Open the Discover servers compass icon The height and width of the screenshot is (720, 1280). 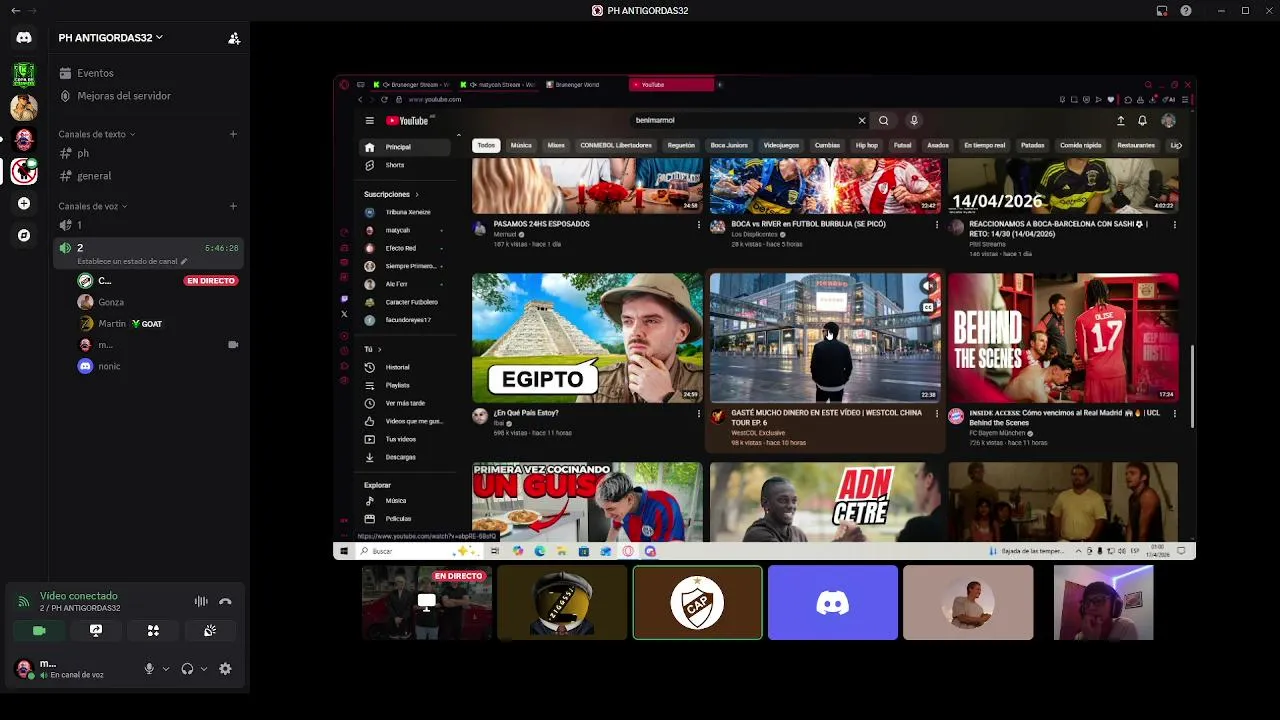[24, 236]
